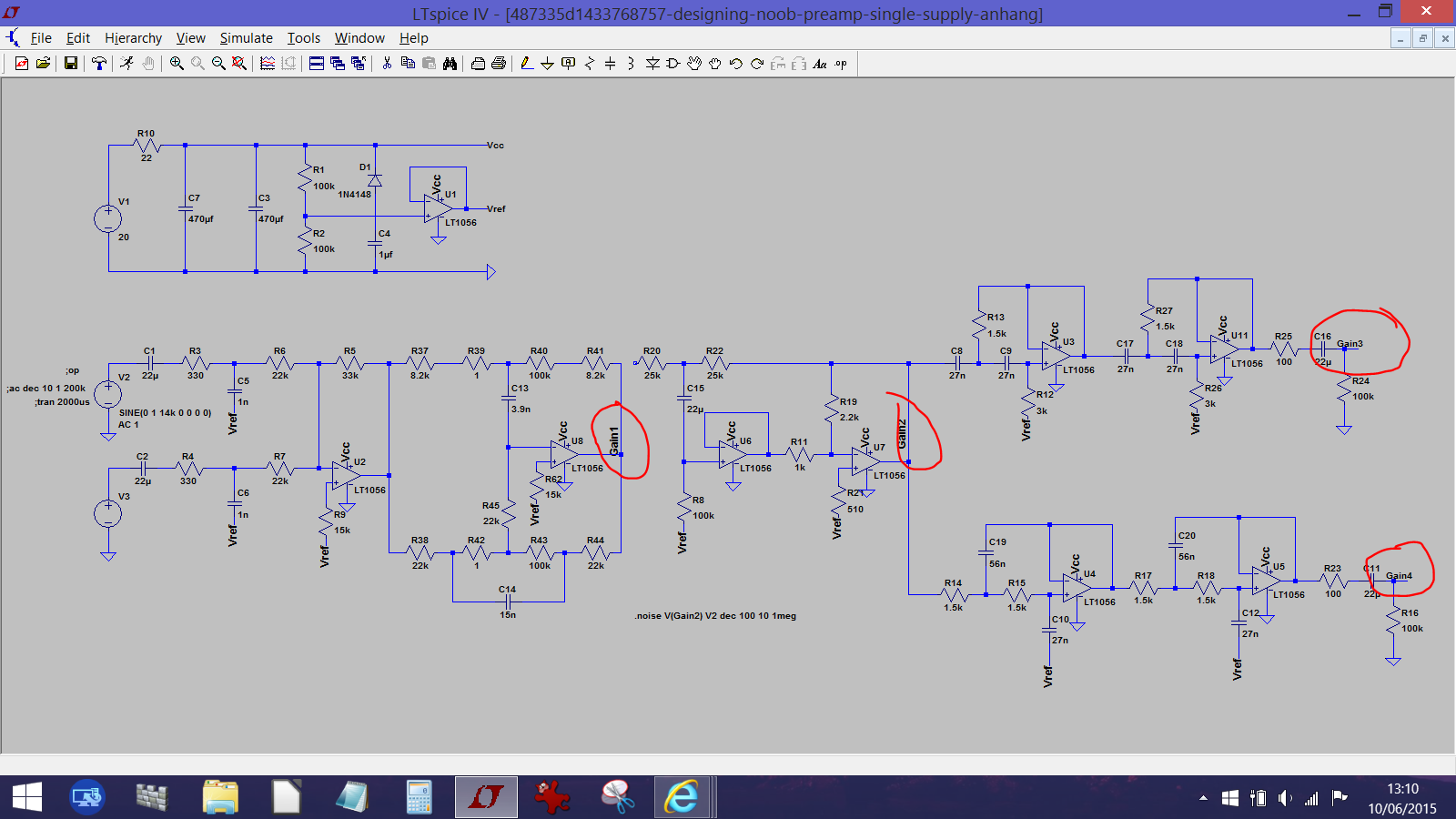Click the Zoom to fit icon
The width and height of the screenshot is (1456, 819).
(238, 64)
